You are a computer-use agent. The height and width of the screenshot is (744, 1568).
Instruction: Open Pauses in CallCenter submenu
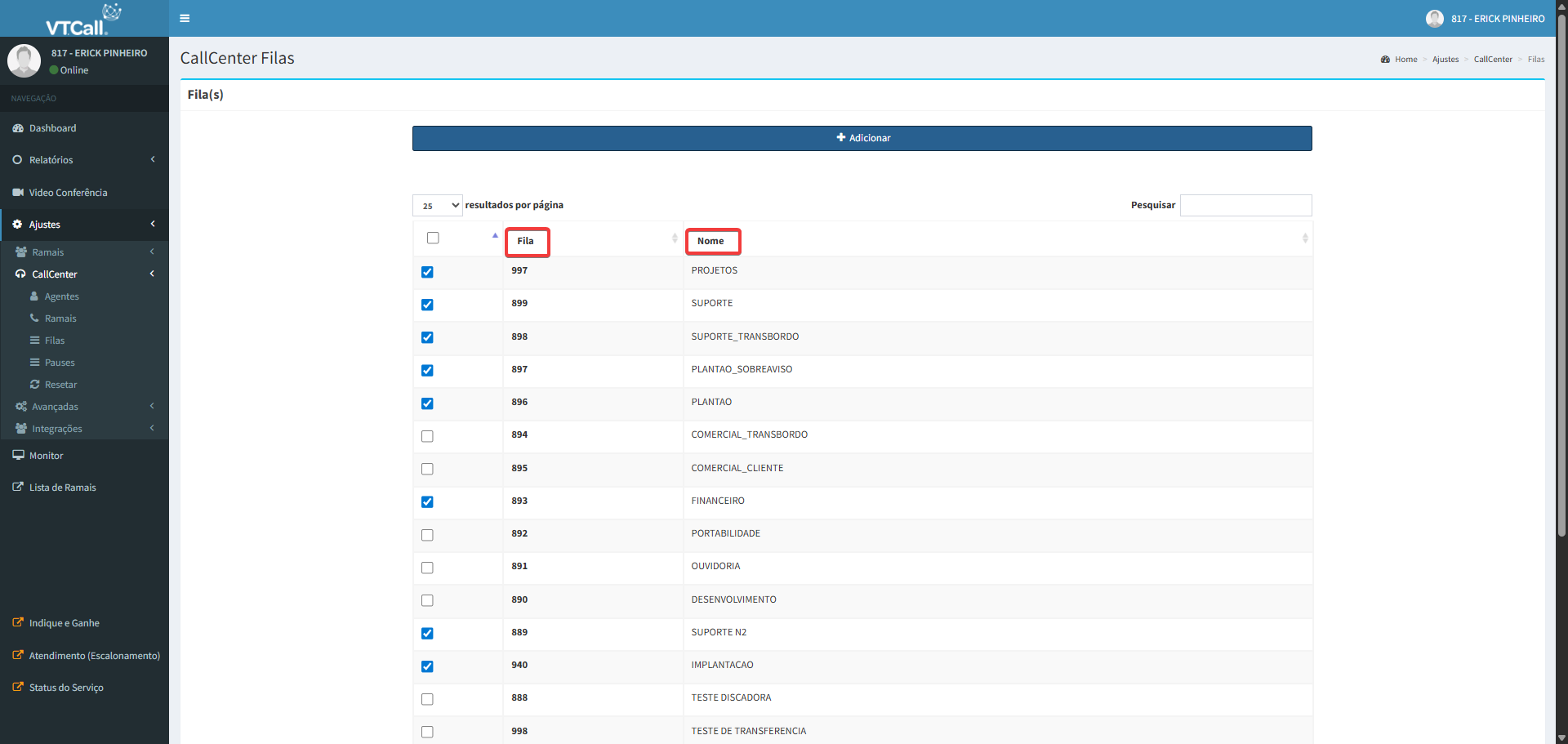pyautogui.click(x=60, y=363)
